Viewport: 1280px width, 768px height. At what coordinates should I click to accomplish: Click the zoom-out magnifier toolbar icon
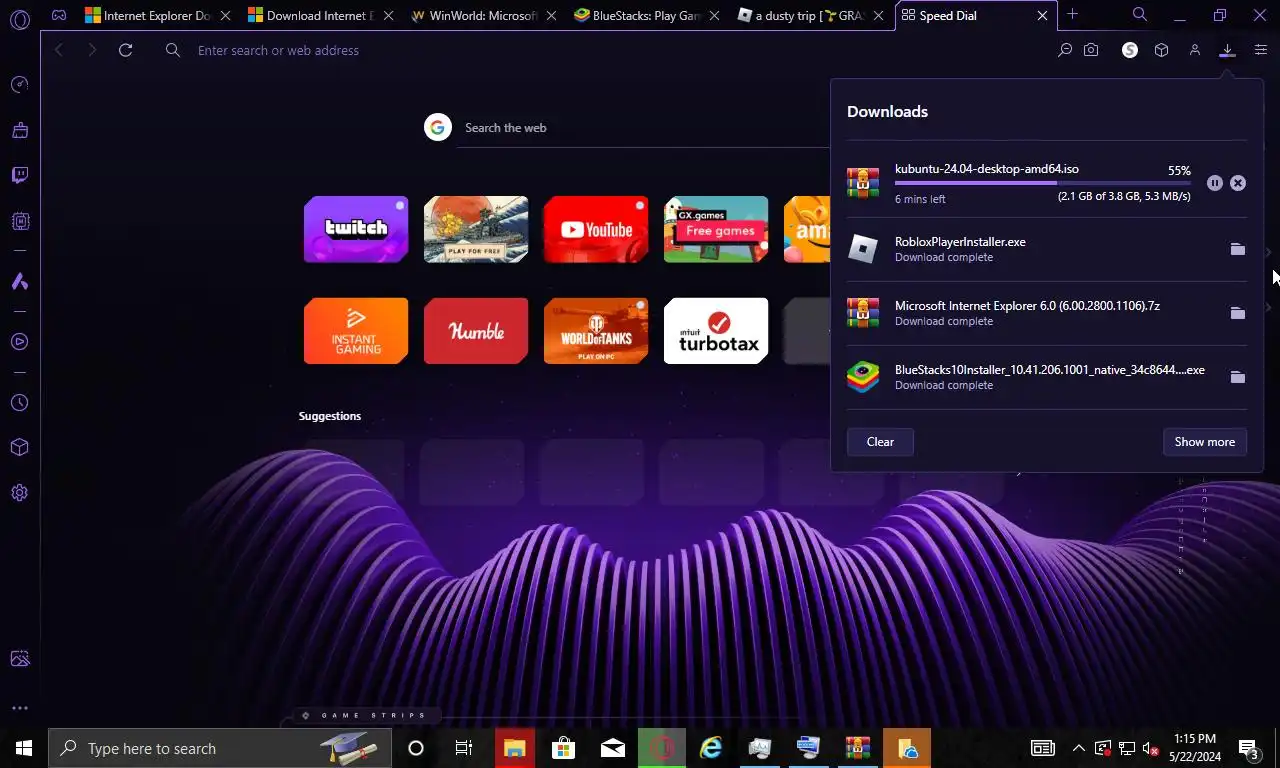pos(1065,50)
